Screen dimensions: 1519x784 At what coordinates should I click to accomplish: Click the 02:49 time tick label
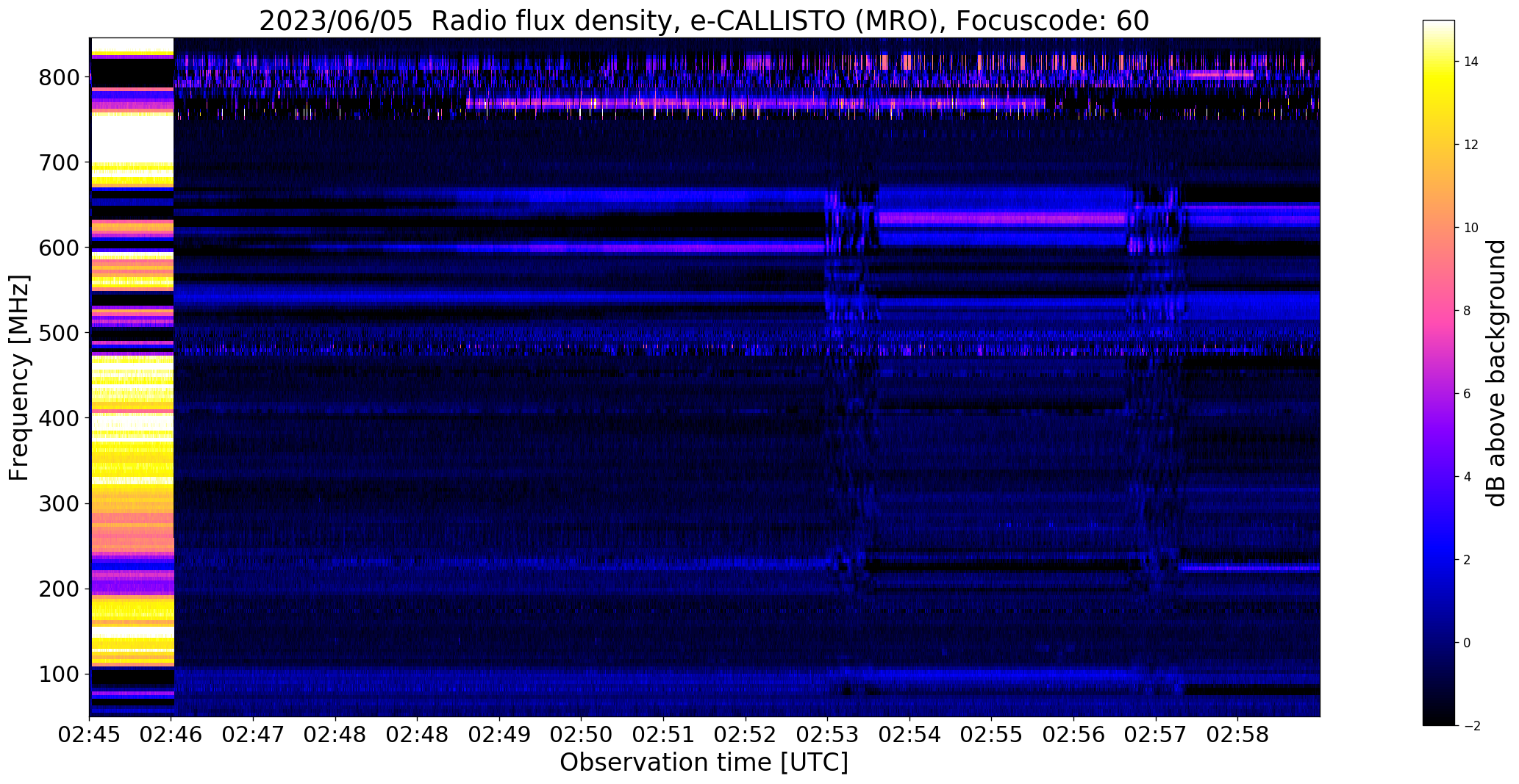pyautogui.click(x=500, y=735)
